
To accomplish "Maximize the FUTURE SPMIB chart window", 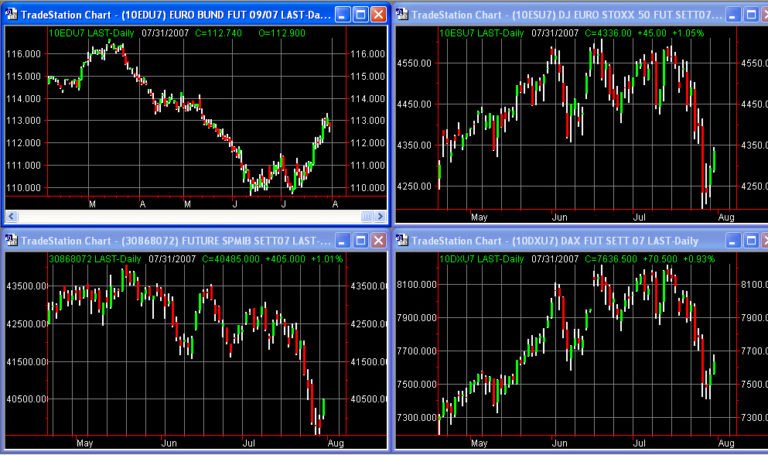I will coord(359,241).
